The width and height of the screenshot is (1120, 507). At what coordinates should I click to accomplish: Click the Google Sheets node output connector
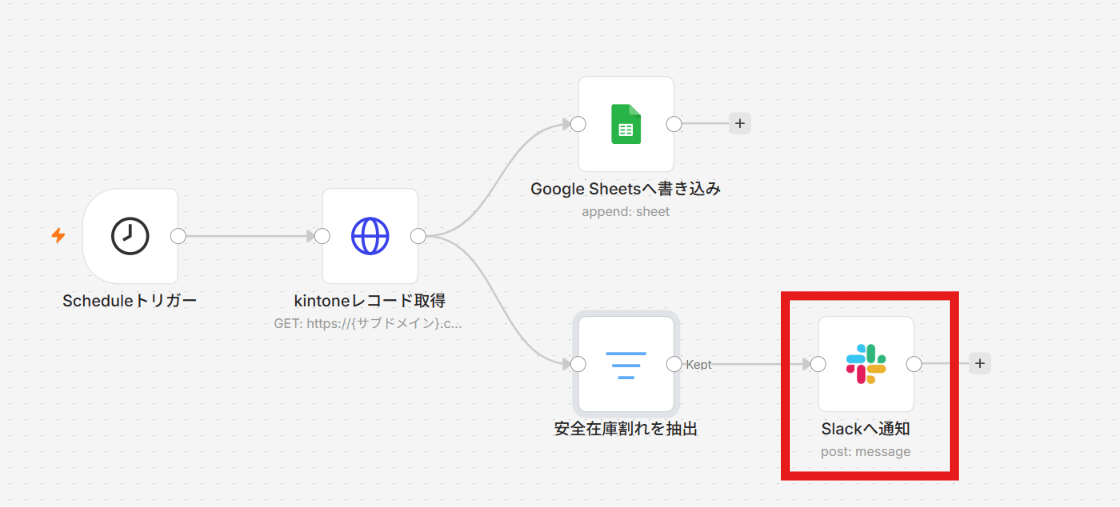pyautogui.click(x=674, y=124)
